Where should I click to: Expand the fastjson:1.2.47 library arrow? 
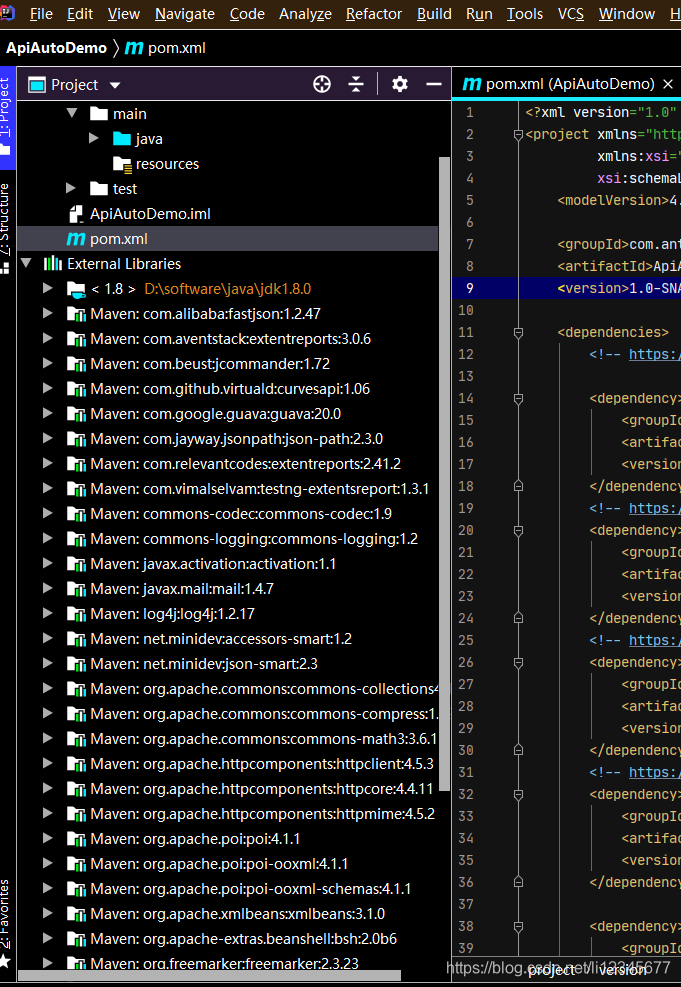tap(47, 313)
